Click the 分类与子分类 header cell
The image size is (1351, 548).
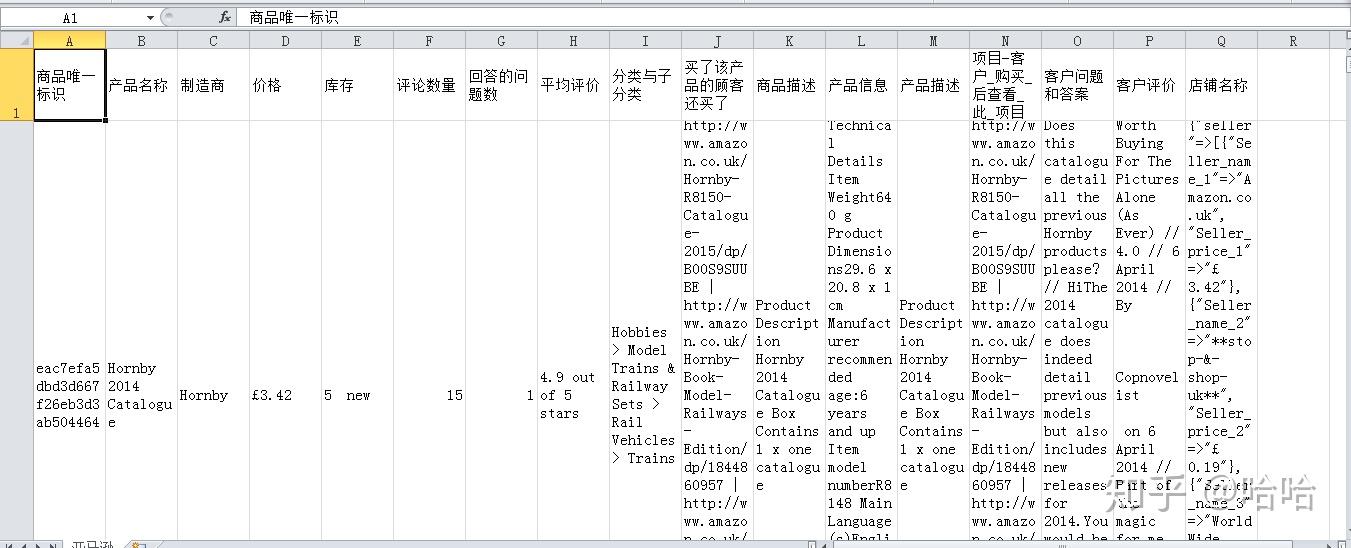[x=645, y=85]
